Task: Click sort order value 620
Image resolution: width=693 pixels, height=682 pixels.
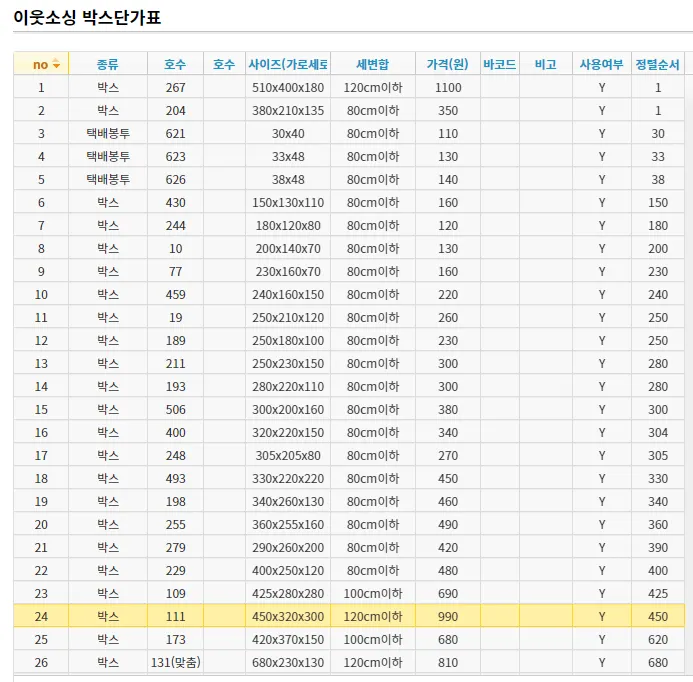Action: click(658, 639)
